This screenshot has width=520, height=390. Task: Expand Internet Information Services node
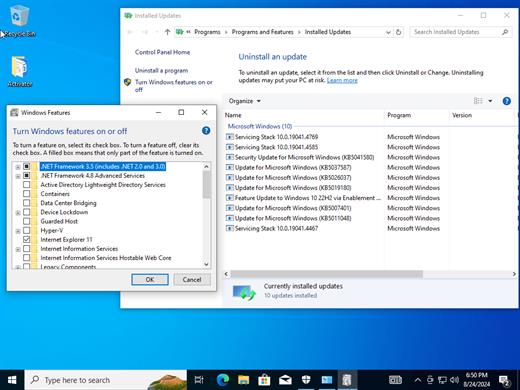(18, 249)
